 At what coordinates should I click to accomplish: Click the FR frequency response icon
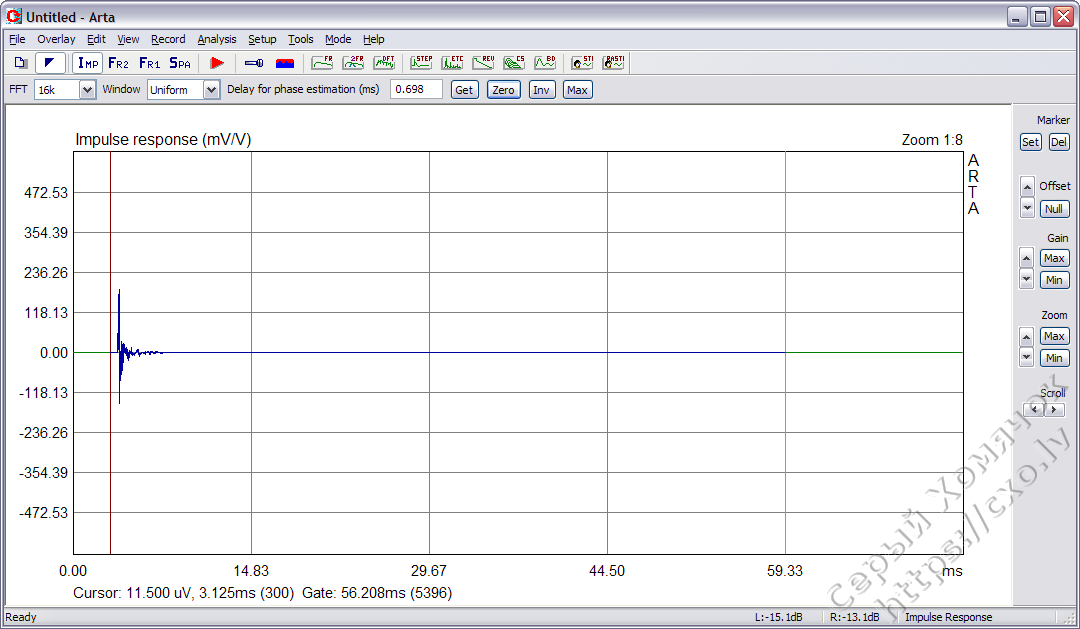click(x=322, y=63)
